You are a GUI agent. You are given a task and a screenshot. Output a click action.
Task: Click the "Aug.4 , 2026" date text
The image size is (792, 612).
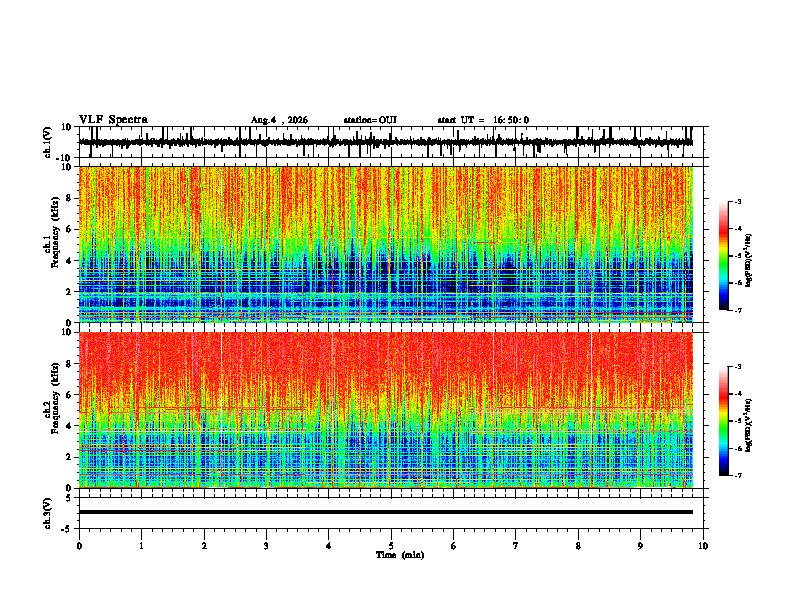pyautogui.click(x=279, y=120)
